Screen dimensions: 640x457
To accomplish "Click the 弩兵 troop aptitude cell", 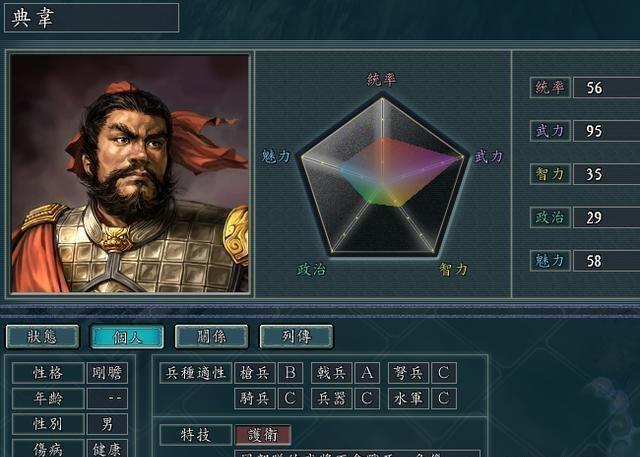I will (x=408, y=373).
